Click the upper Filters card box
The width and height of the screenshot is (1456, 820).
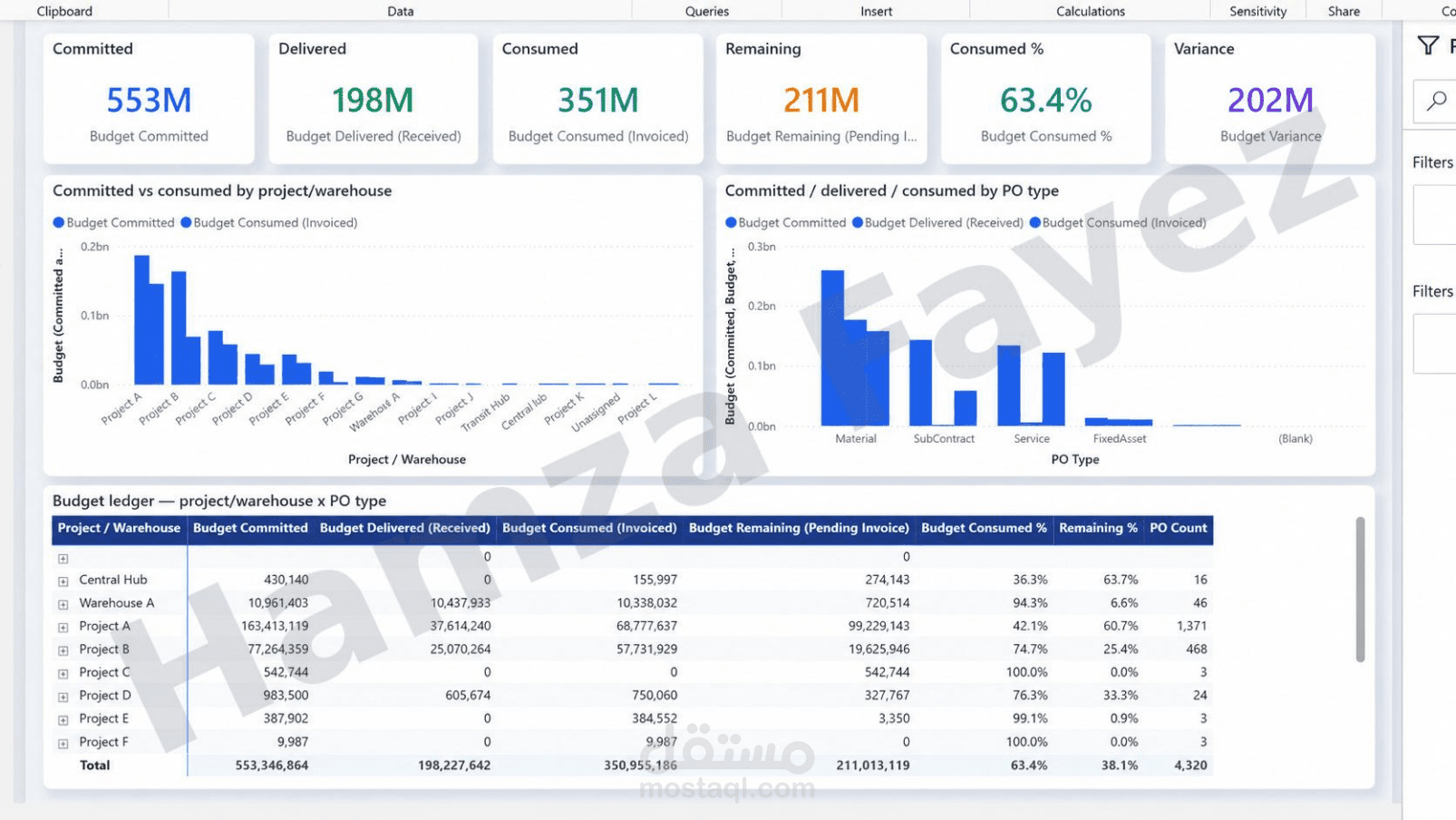[1435, 215]
